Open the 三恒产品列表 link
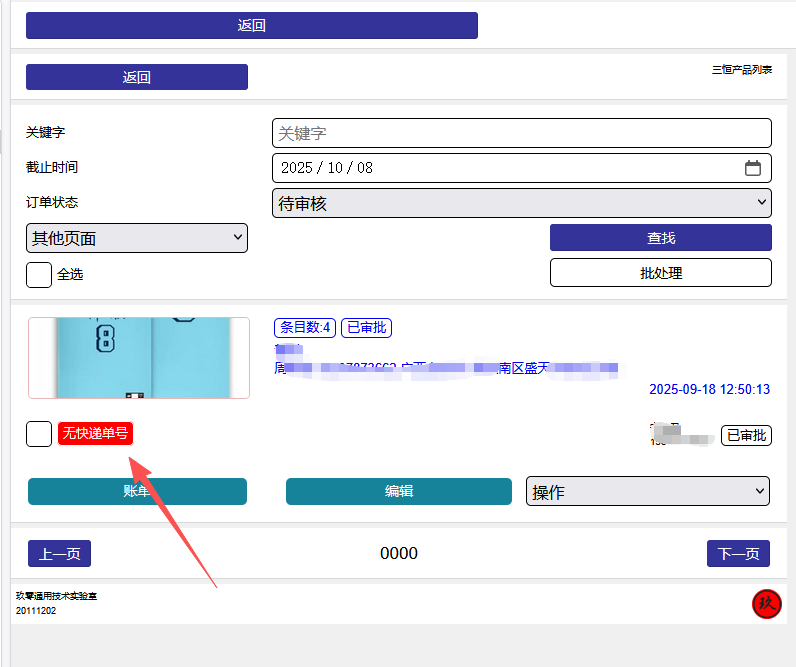The image size is (796, 667). 741,70
